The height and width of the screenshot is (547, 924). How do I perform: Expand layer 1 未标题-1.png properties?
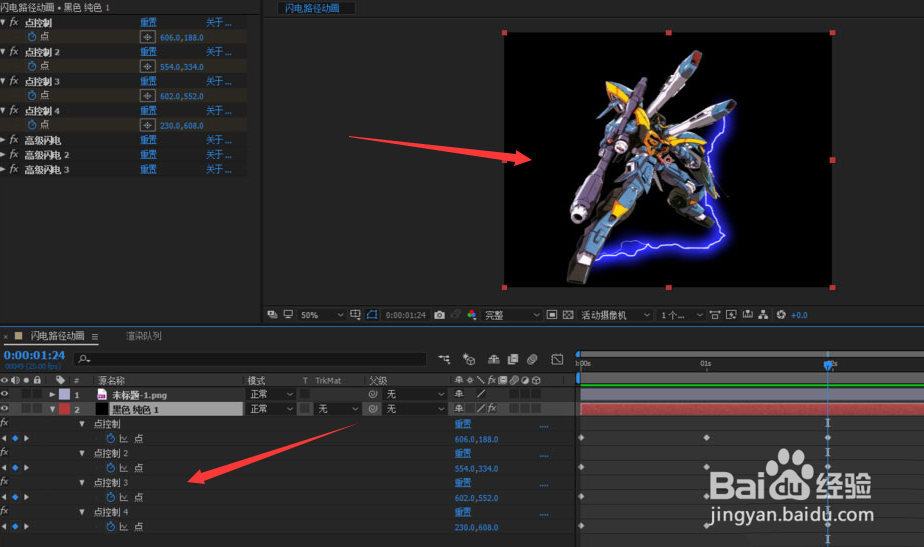52,394
